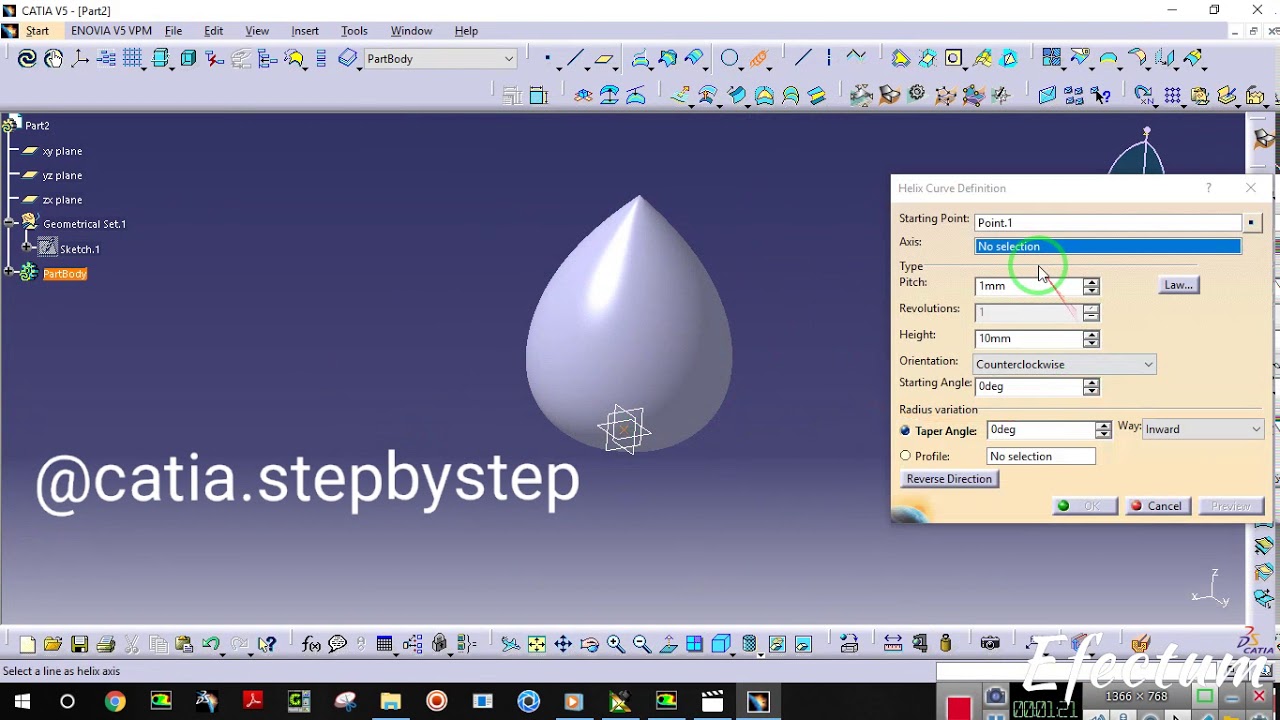The width and height of the screenshot is (1280, 720).
Task: Open File Explorer from the taskbar
Action: coord(390,702)
